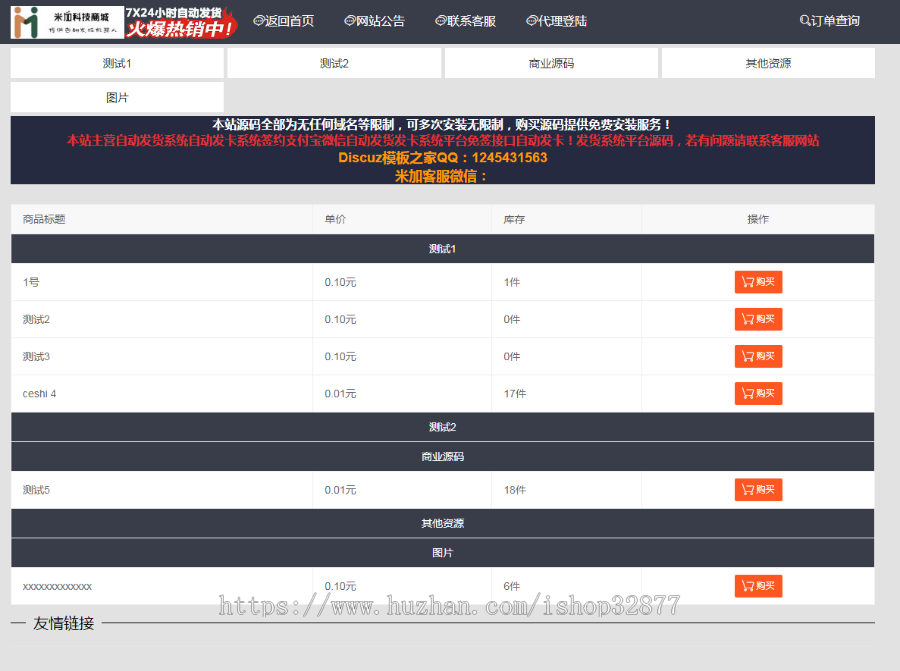Viewport: 900px width, 671px height.
Task: Click the 测试1 section header in table
Action: coord(443,249)
